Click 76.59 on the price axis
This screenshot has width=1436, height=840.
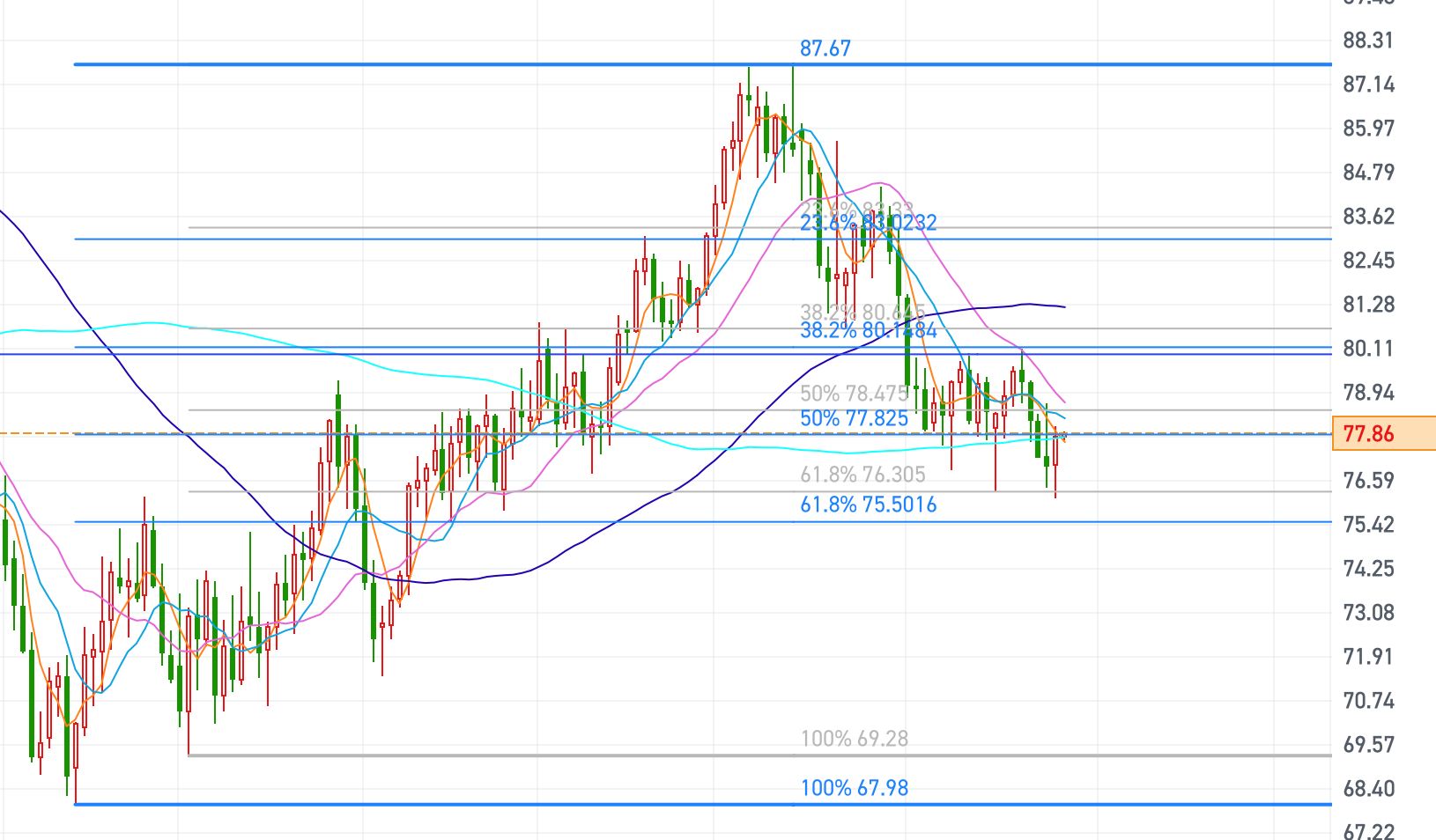pos(1368,481)
